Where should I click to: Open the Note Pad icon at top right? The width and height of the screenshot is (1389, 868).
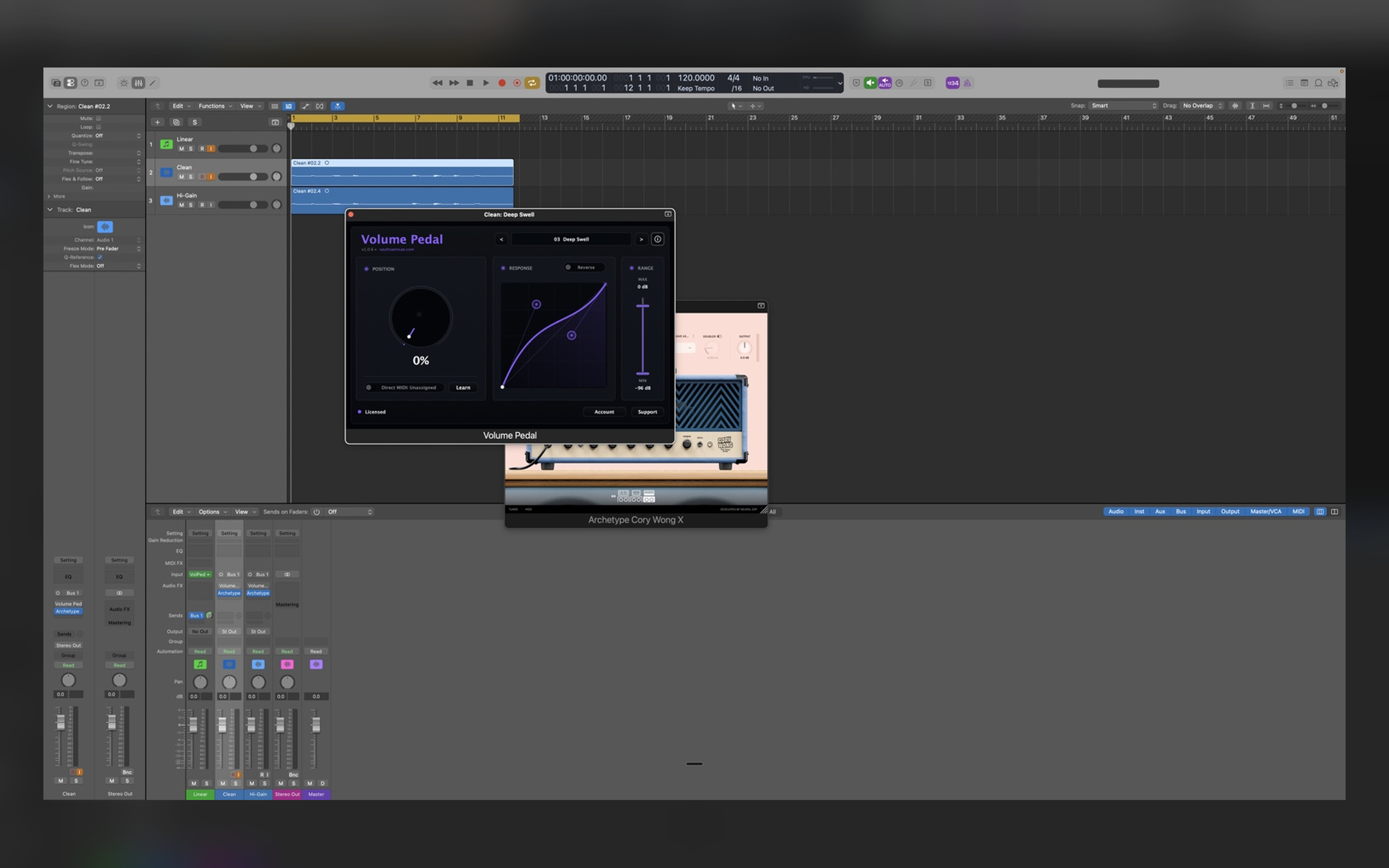pos(1304,82)
